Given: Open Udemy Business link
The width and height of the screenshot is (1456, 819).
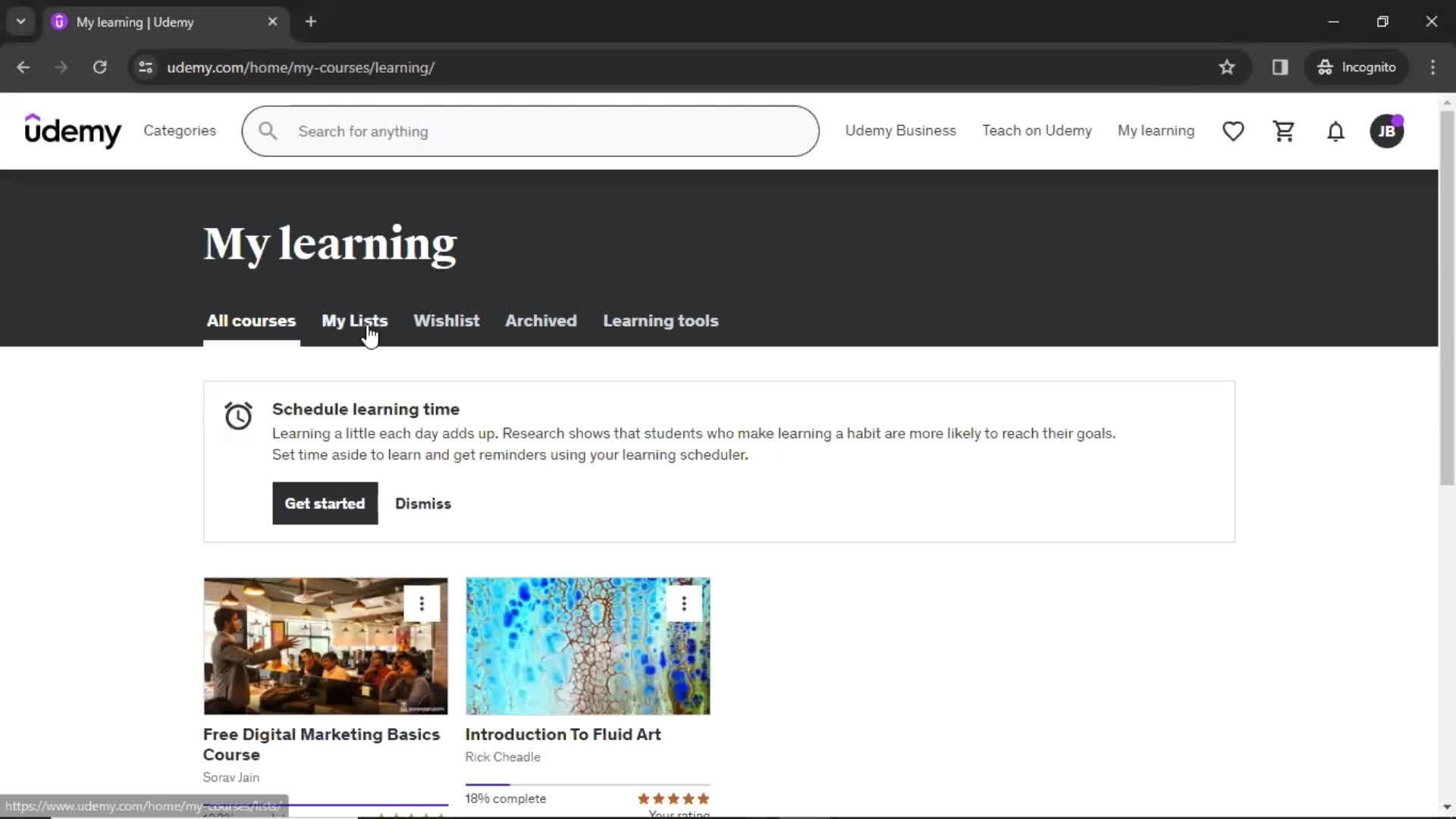Looking at the screenshot, I should coord(901,131).
